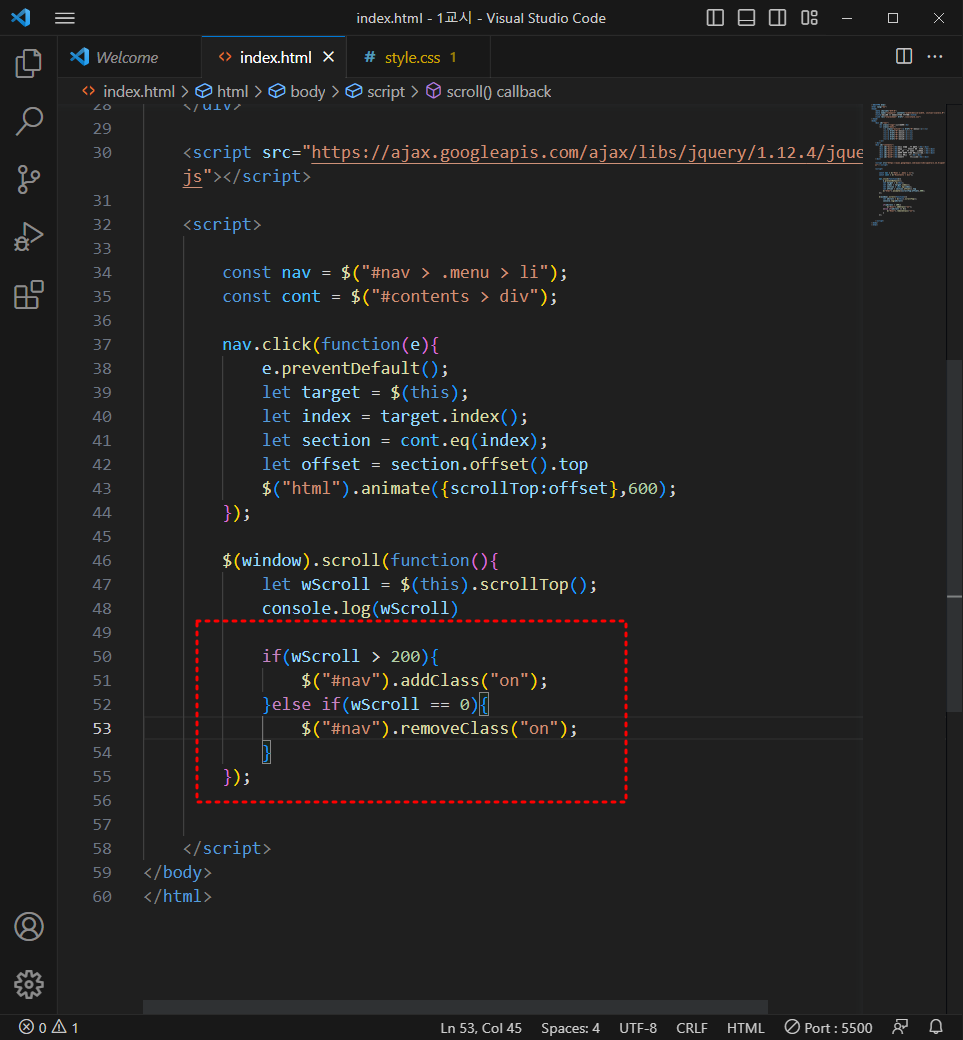Select the index.html tab

tap(275, 58)
